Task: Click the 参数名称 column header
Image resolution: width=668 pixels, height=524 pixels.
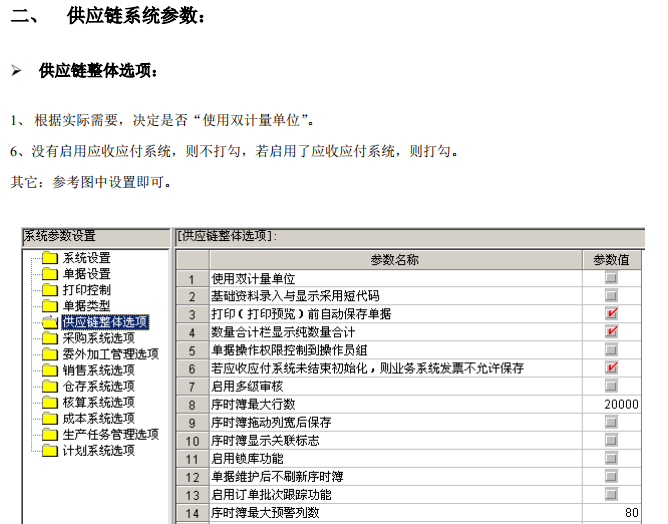Action: [394, 259]
